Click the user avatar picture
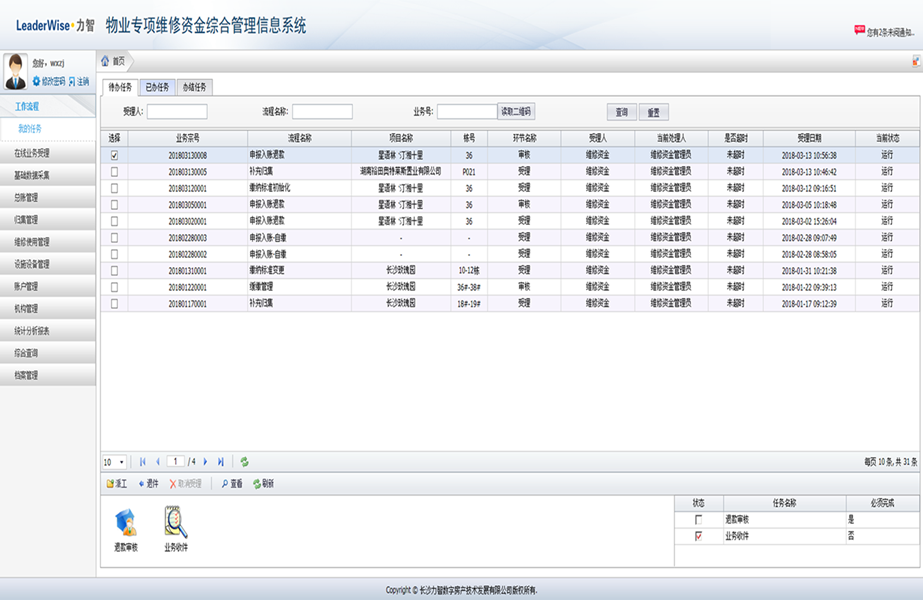This screenshot has height=600, width=923. click(16, 72)
